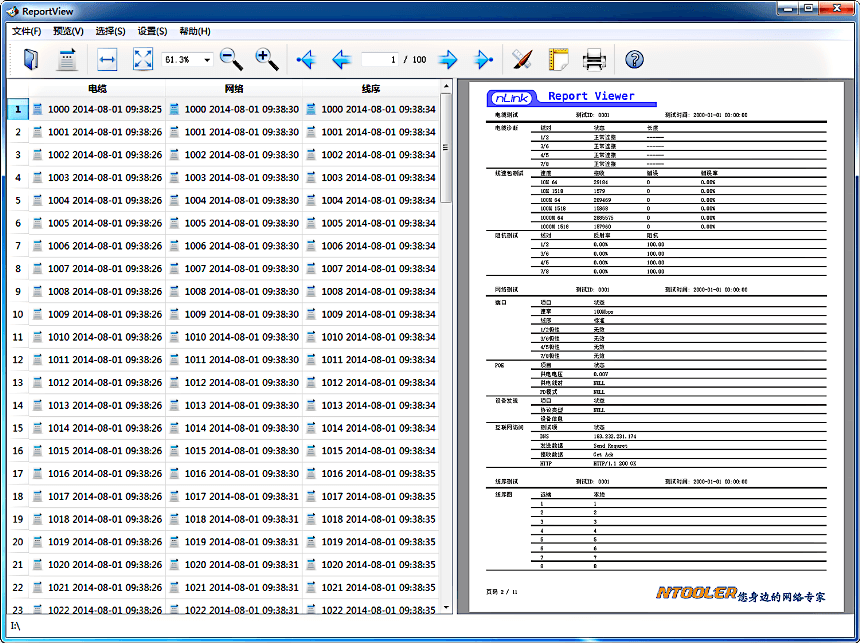
Task: Select 网络 report 1005 2014-08-01 09:38:30
Action: [x=240, y=223]
